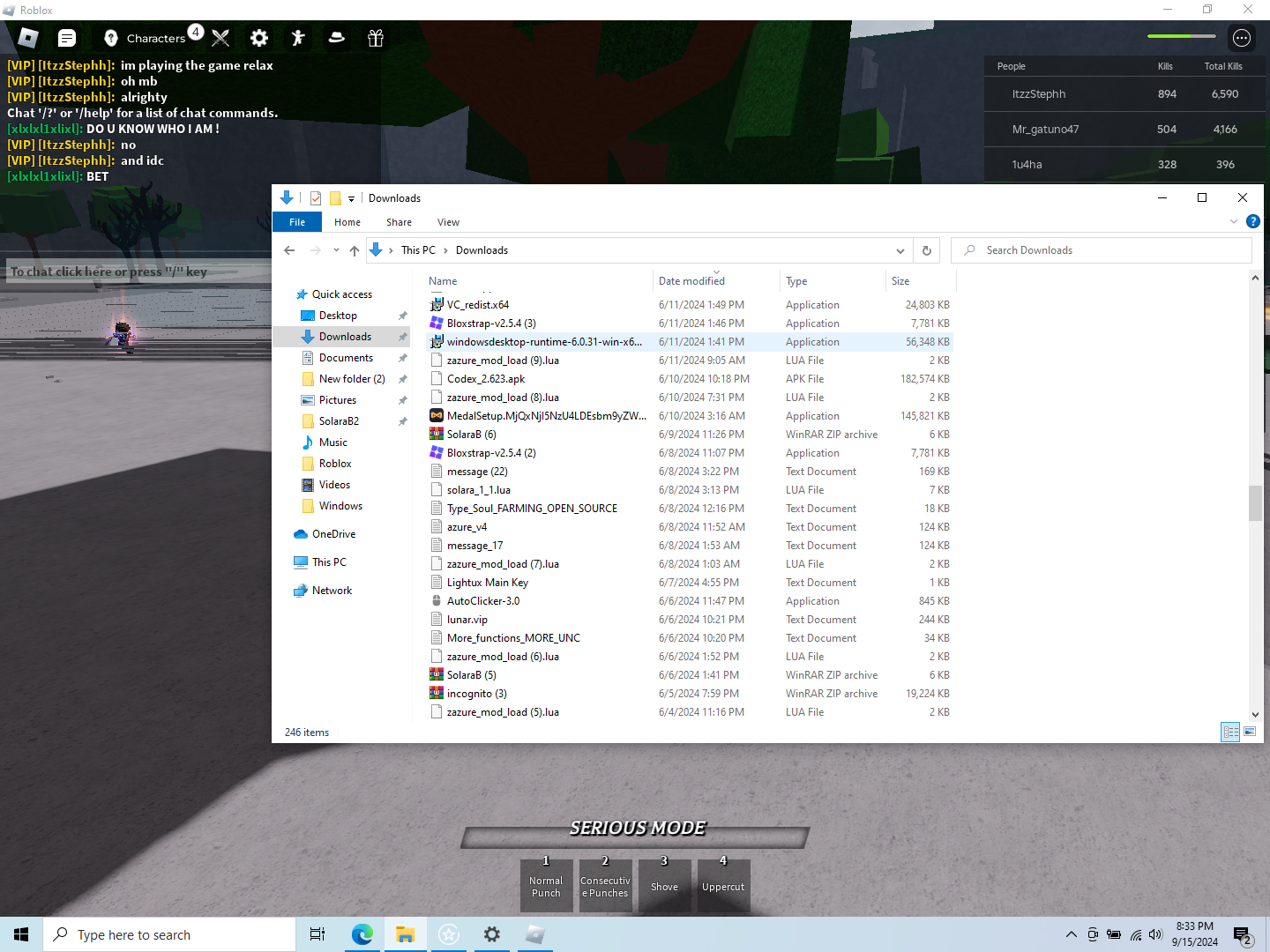
Task: Click This PC in the address breadcrumb
Action: (418, 250)
